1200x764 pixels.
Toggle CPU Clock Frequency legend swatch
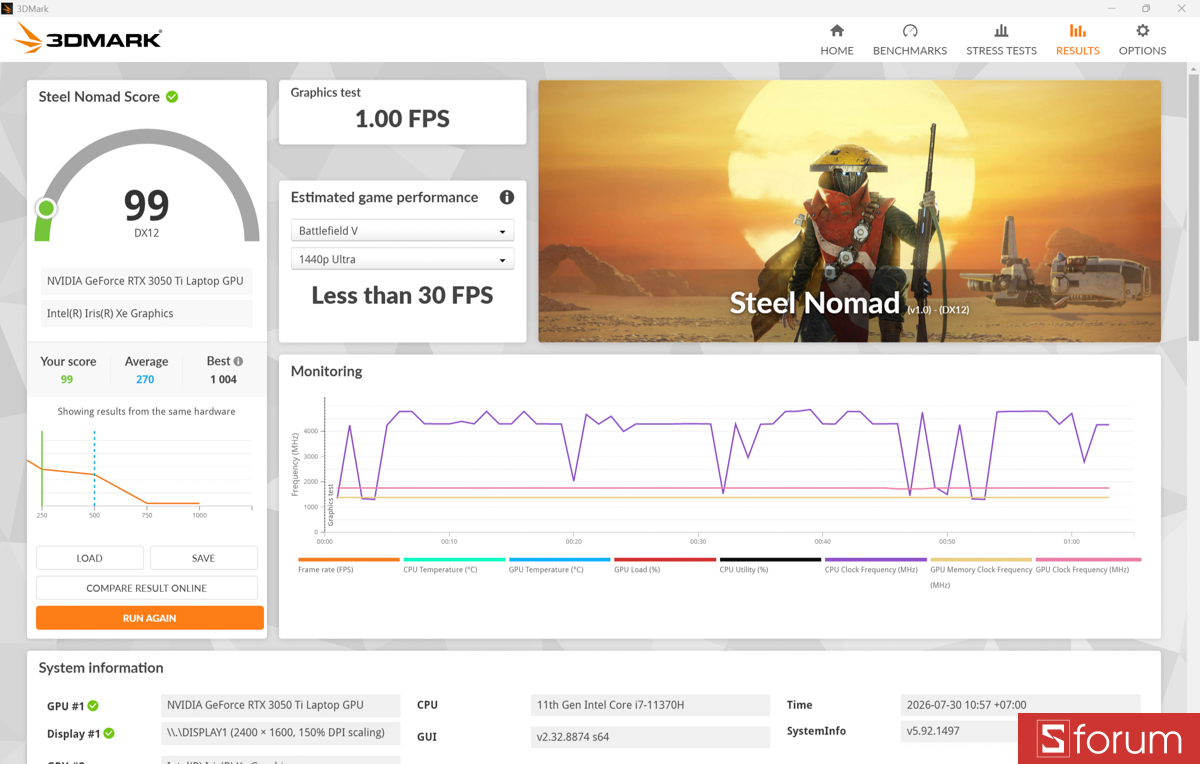(x=876, y=560)
